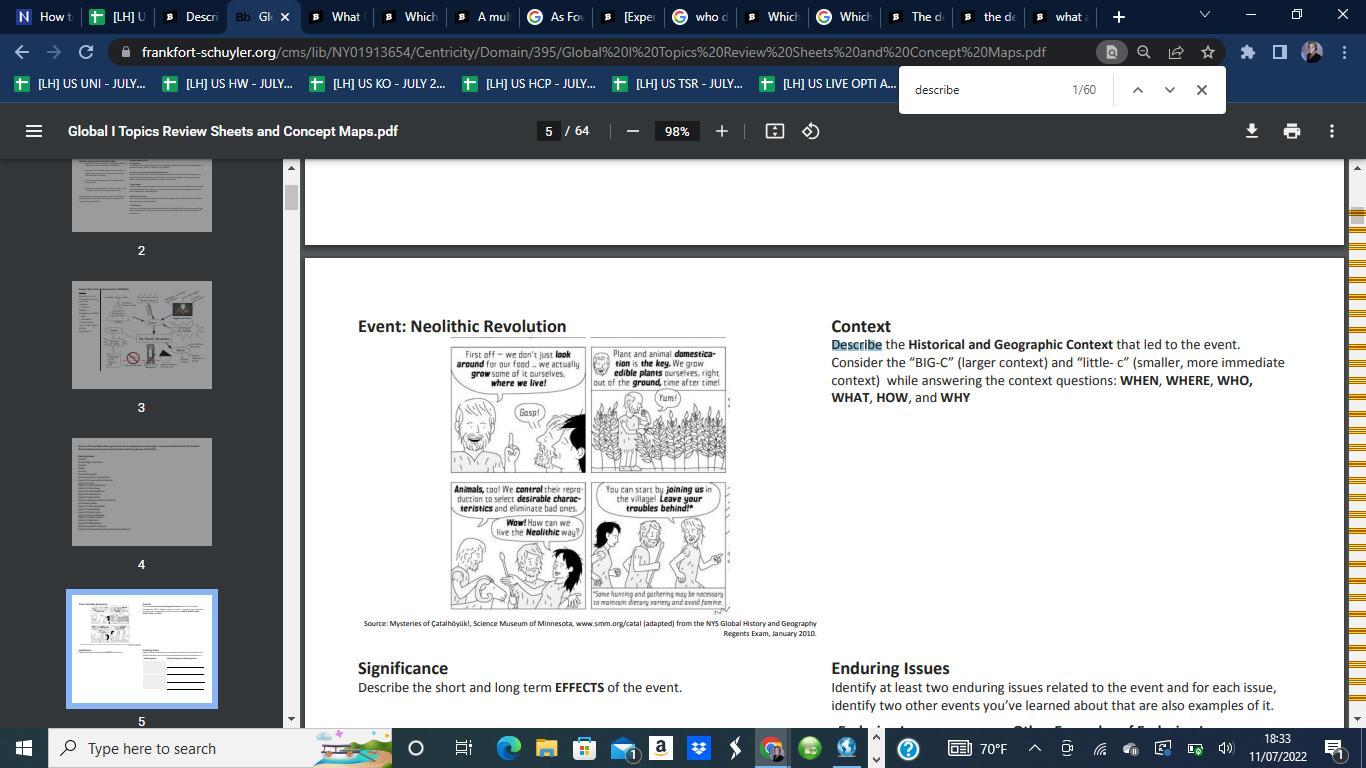1366x768 pixels.
Task: Launch Microsoft Edge from the taskbar
Action: [508, 748]
